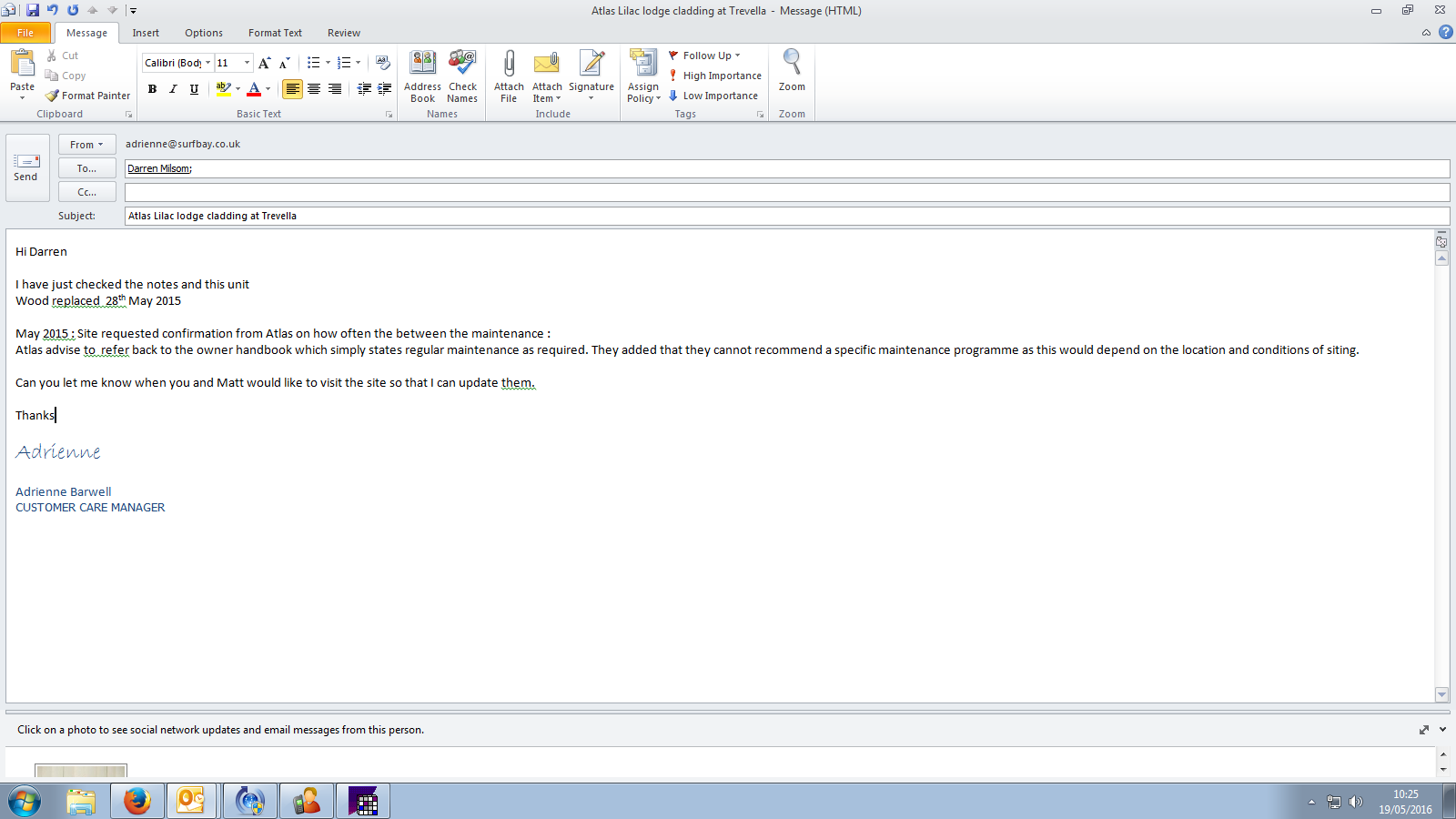Toggle italic formatting
Viewport: 1456px width, 819px height.
click(173, 88)
